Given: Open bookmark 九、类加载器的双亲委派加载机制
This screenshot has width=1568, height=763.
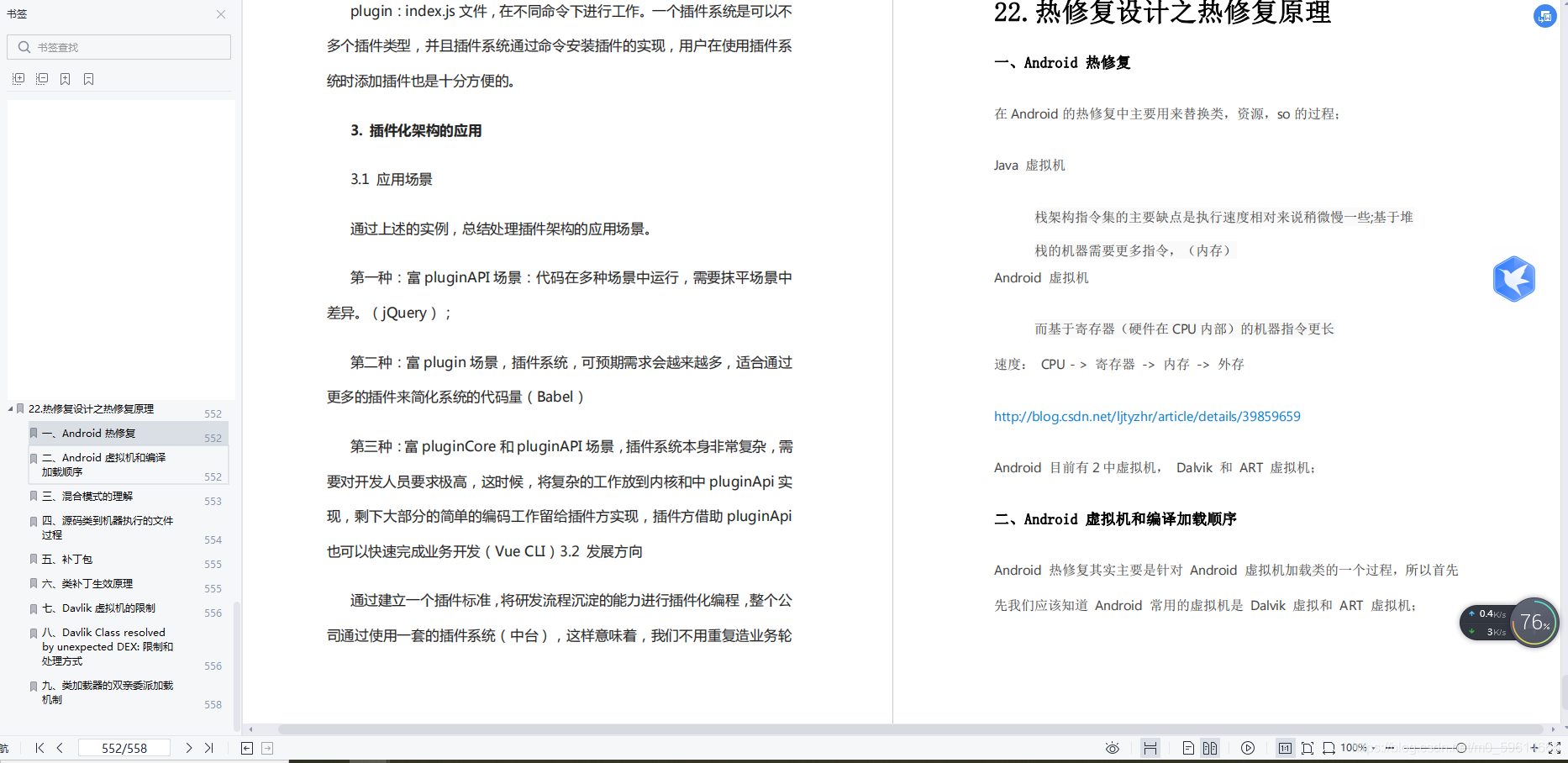Looking at the screenshot, I should tap(108, 692).
